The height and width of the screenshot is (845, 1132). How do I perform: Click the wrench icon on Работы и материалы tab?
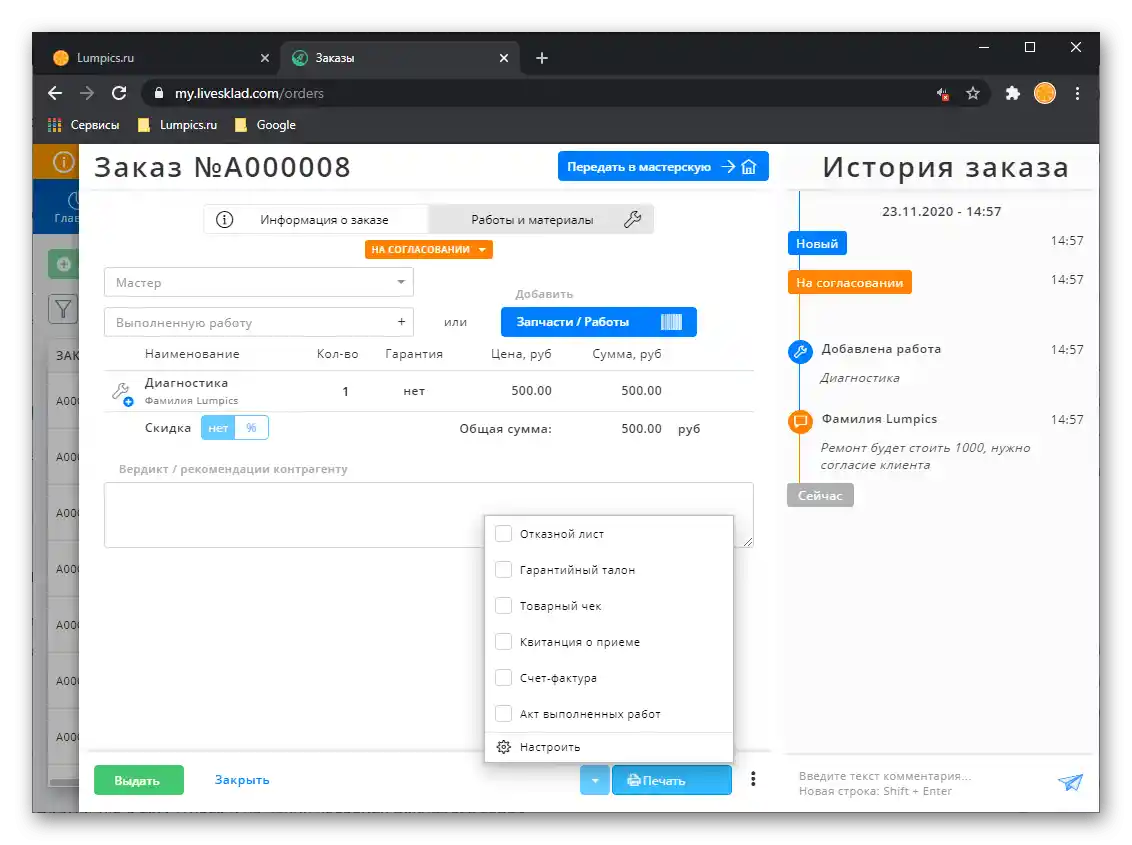coord(632,217)
